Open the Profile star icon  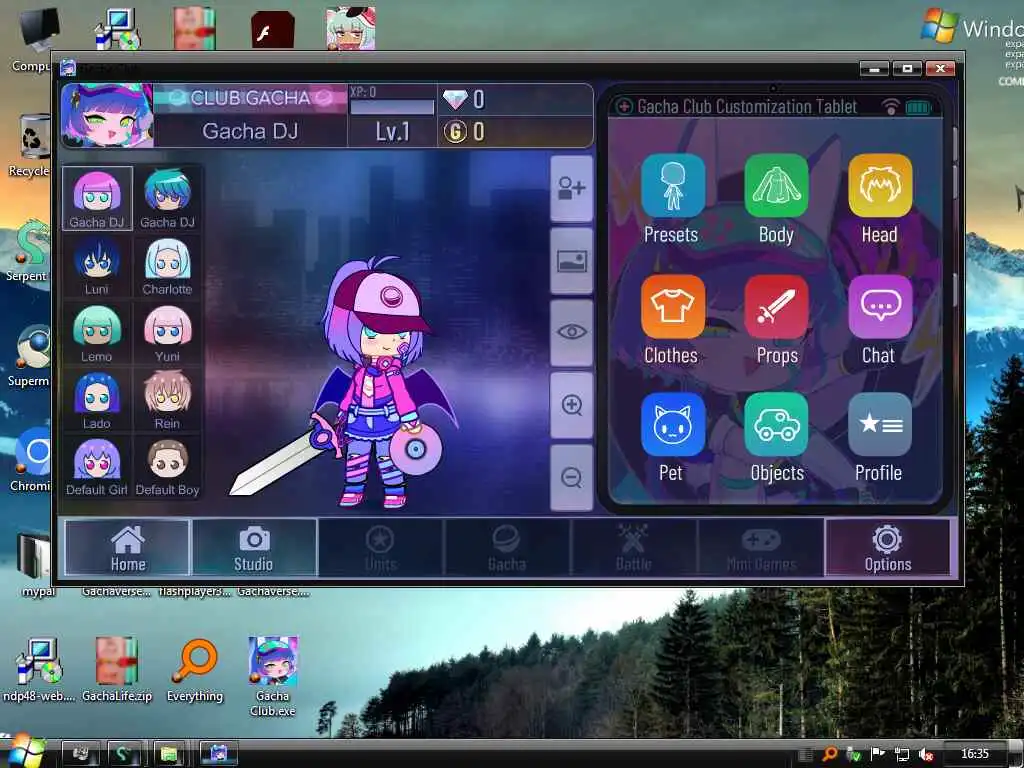tap(880, 424)
